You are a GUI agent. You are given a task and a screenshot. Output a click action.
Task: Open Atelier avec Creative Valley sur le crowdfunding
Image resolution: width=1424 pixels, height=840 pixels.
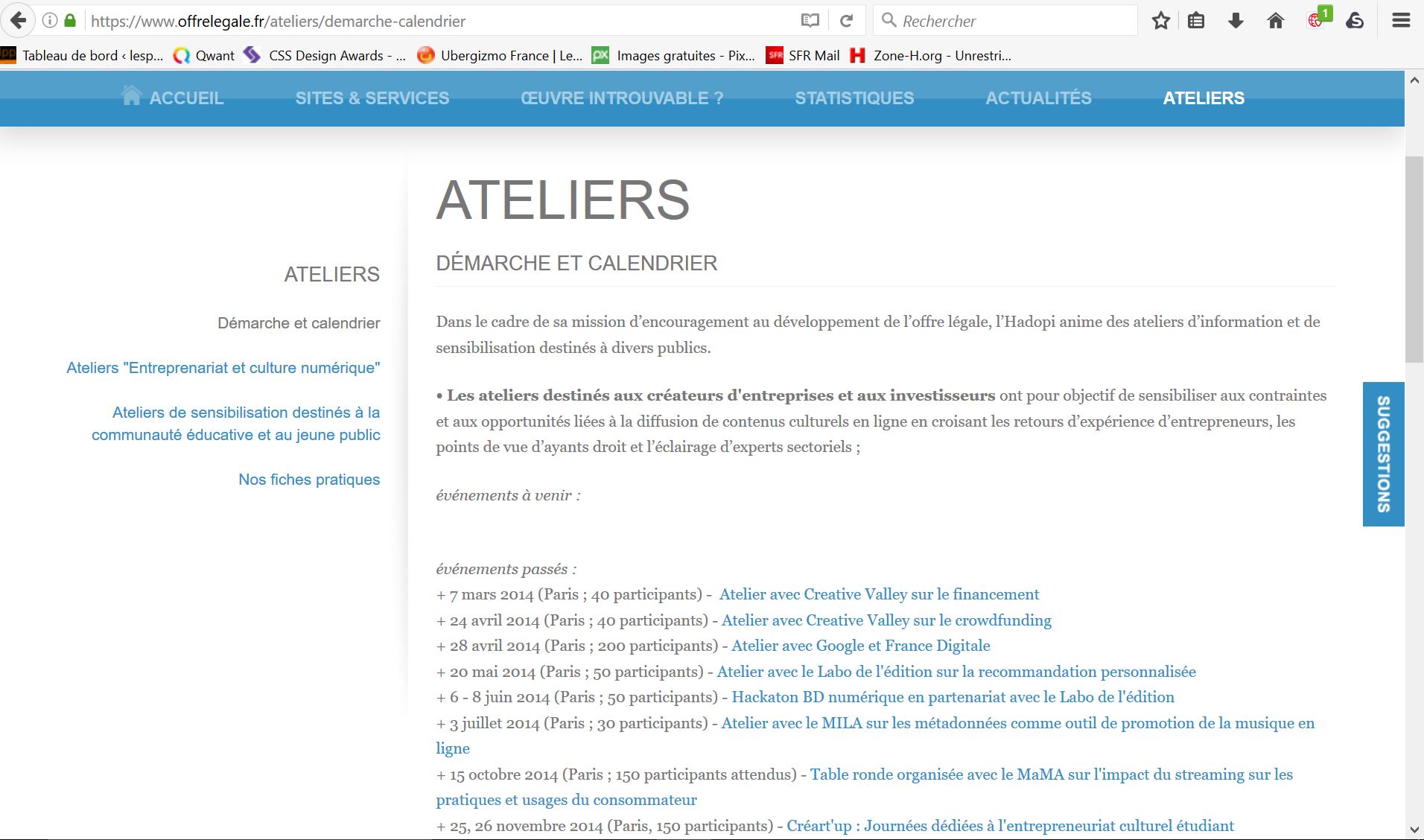(x=886, y=620)
